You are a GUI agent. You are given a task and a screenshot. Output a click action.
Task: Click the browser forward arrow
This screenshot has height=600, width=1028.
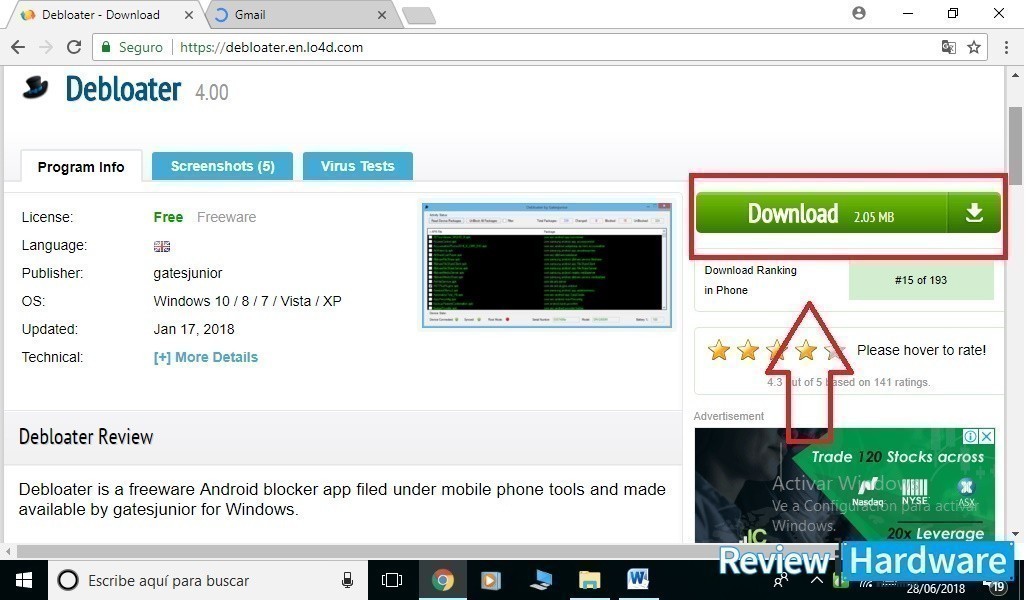[x=46, y=47]
